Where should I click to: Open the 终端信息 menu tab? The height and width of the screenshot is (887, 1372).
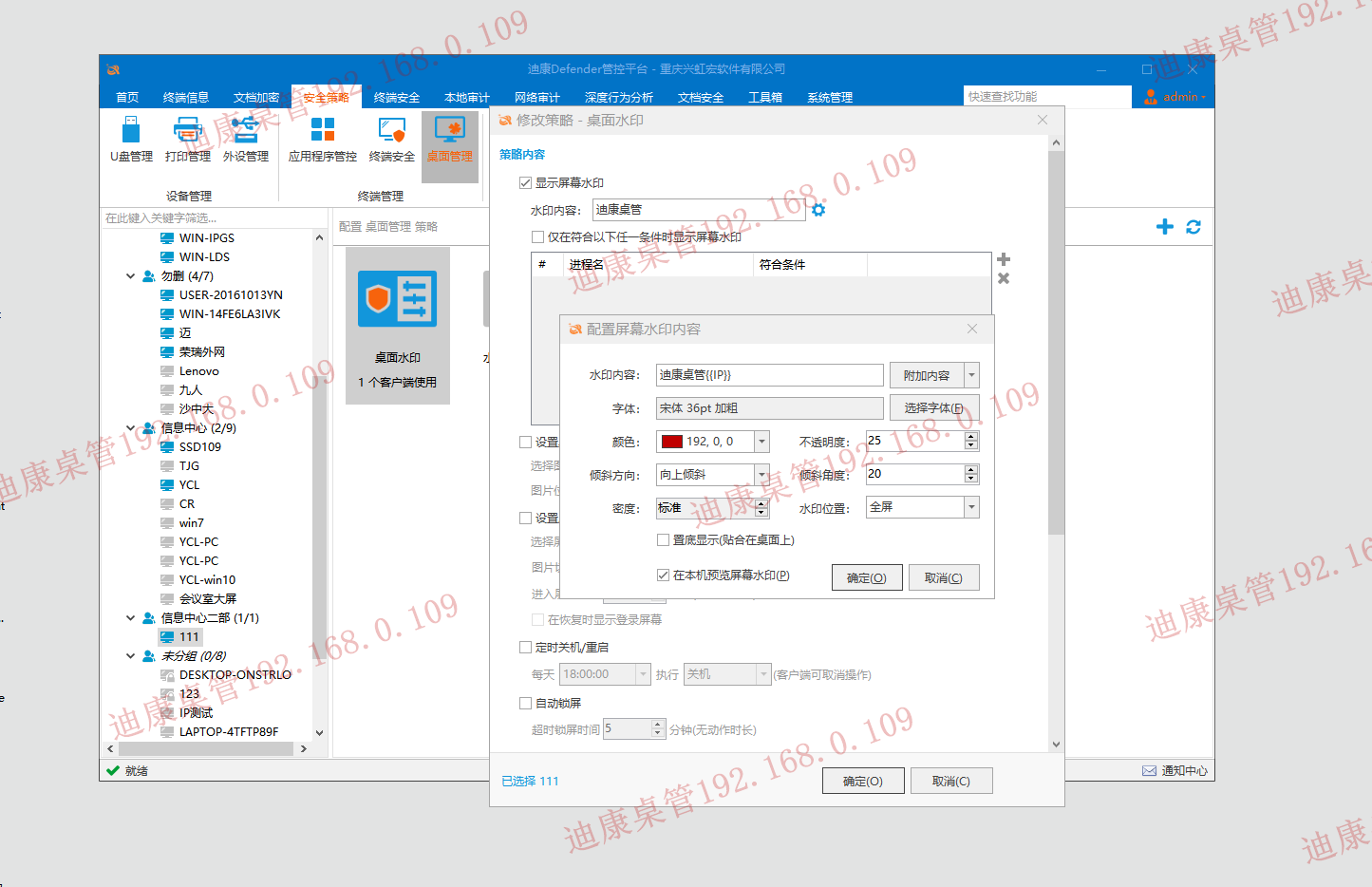click(186, 97)
